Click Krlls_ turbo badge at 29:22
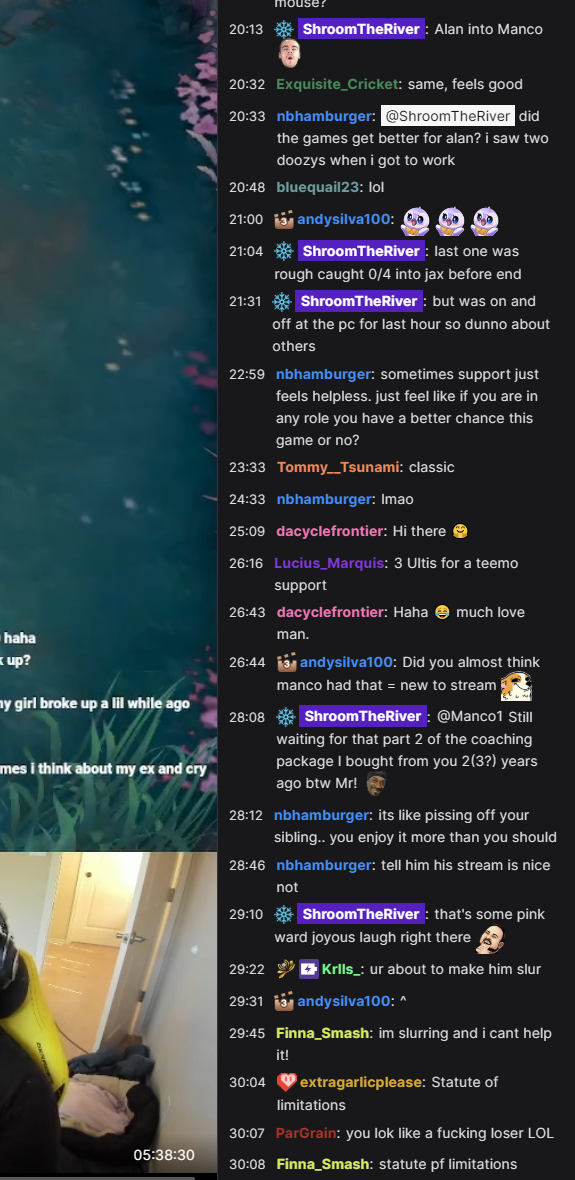Screen dimensions: 575x1180 308,969
